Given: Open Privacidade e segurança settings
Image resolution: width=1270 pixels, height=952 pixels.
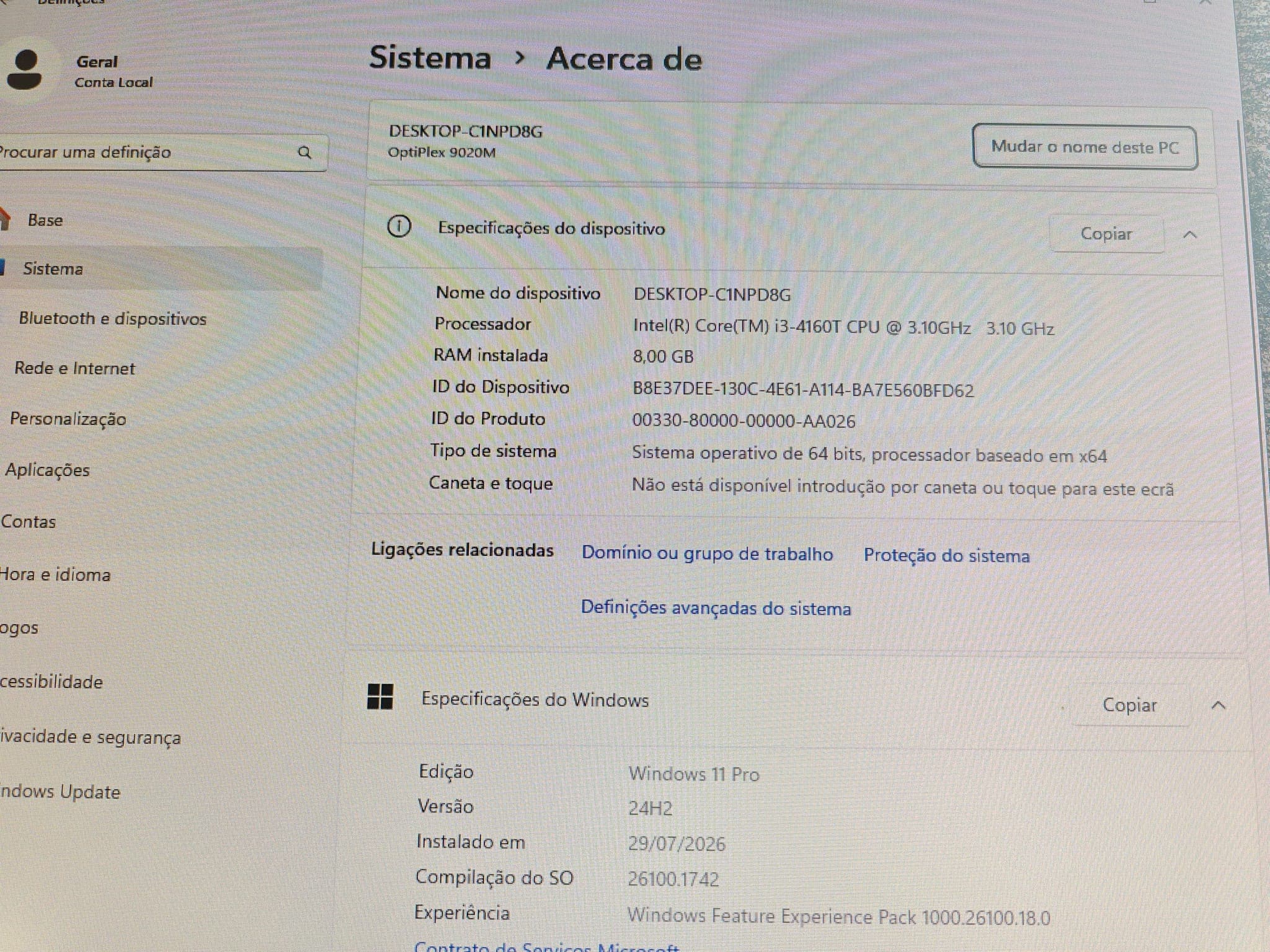Looking at the screenshot, I should click(x=91, y=737).
